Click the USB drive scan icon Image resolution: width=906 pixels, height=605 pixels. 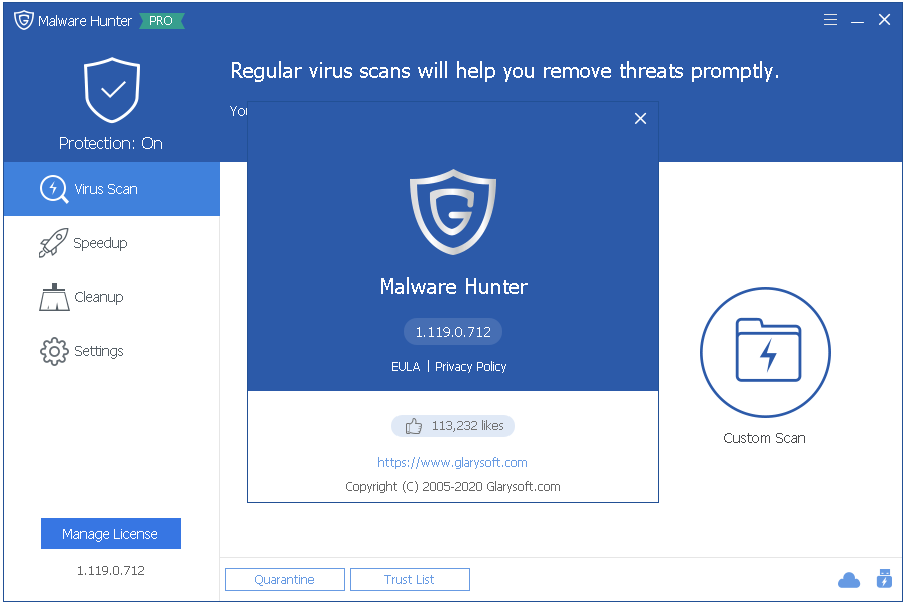tap(884, 578)
